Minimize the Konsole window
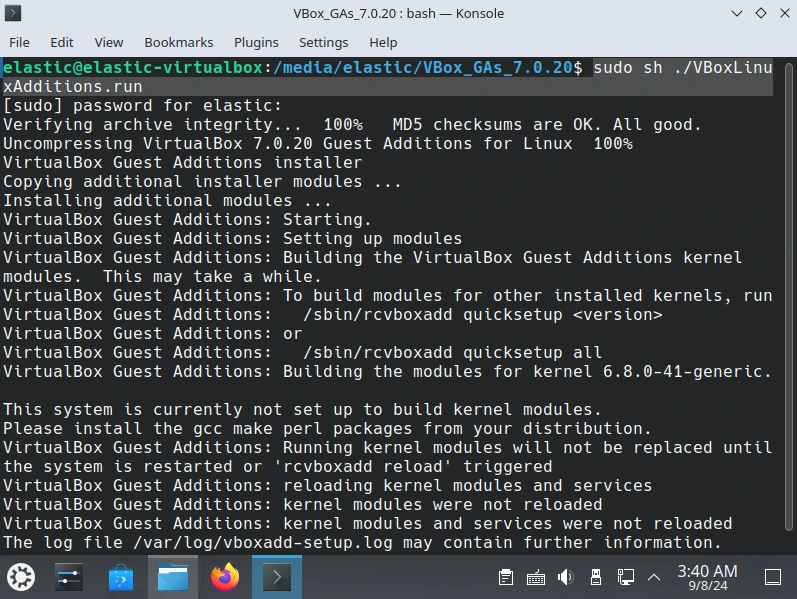This screenshot has height=599, width=797. click(737, 13)
